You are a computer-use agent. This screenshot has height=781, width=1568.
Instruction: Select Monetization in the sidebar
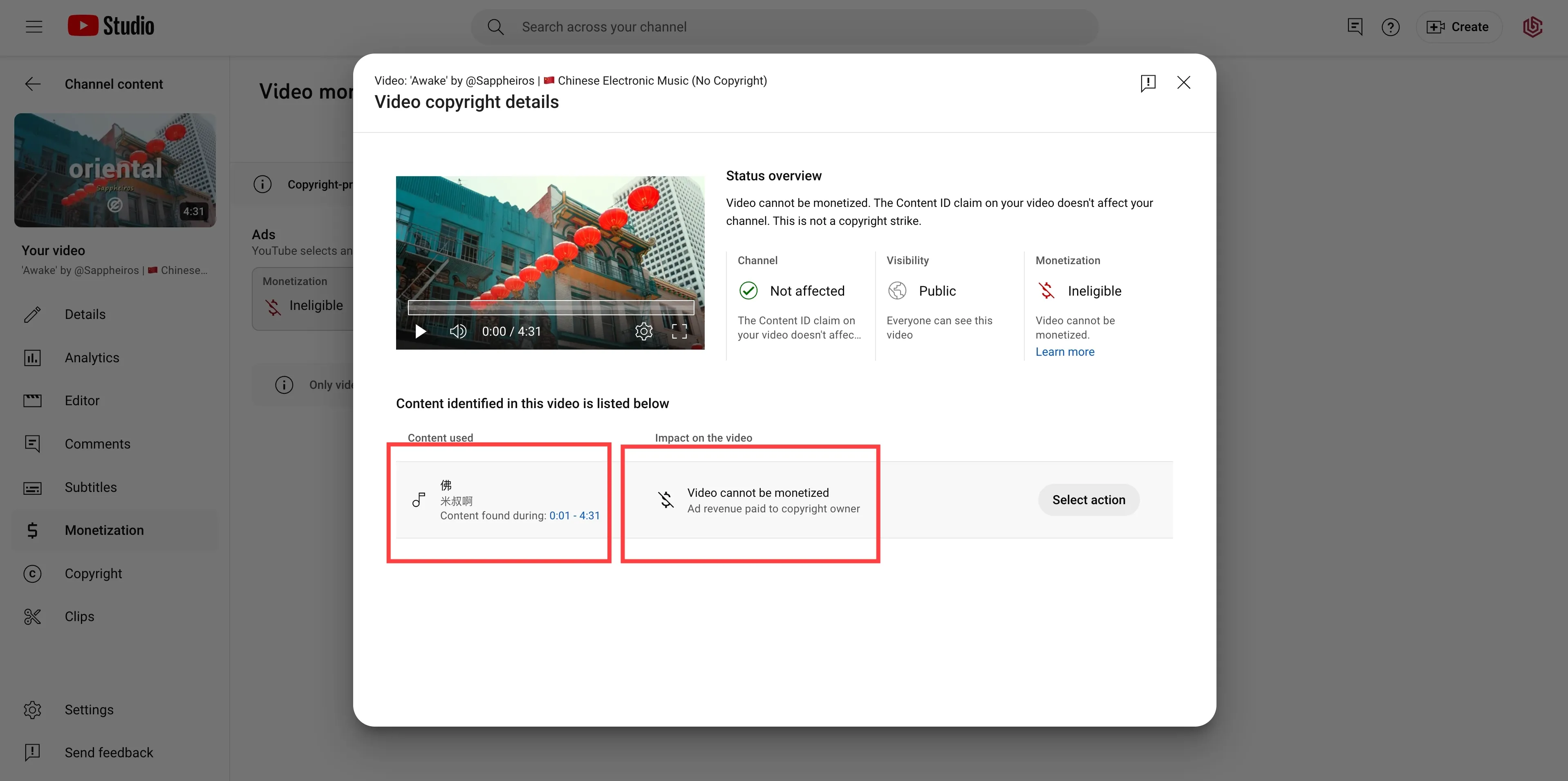point(114,530)
